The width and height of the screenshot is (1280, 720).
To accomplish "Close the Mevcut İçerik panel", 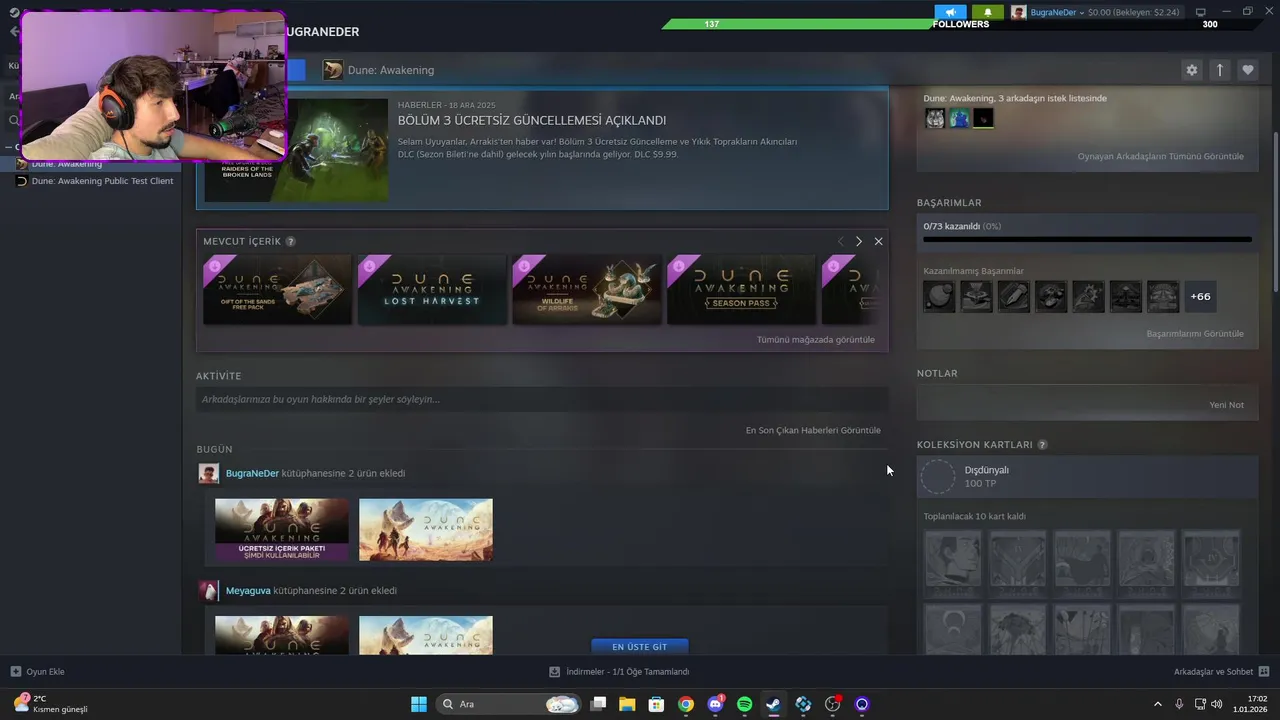I will coord(878,241).
